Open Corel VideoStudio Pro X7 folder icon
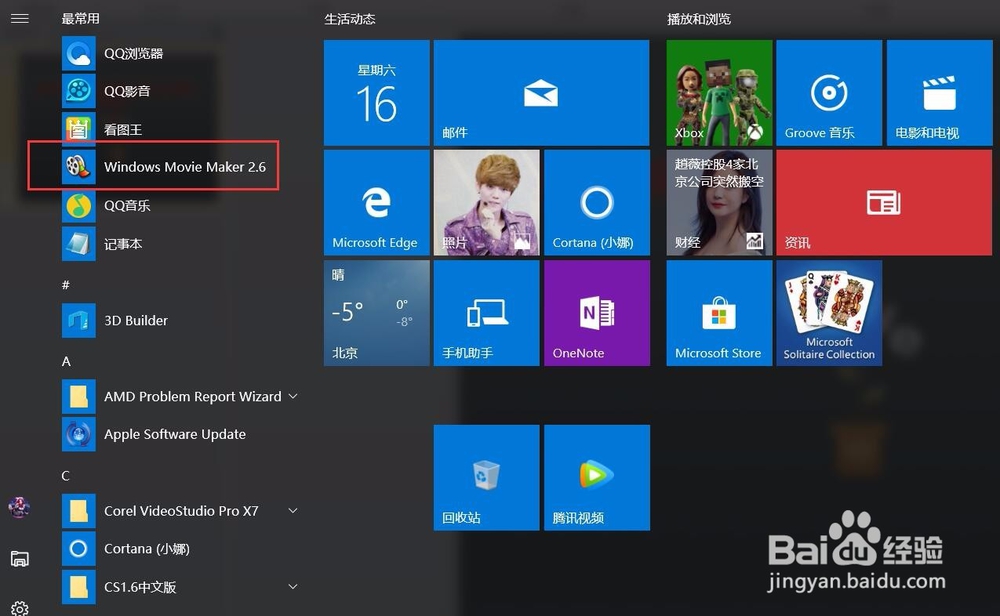 click(x=78, y=510)
